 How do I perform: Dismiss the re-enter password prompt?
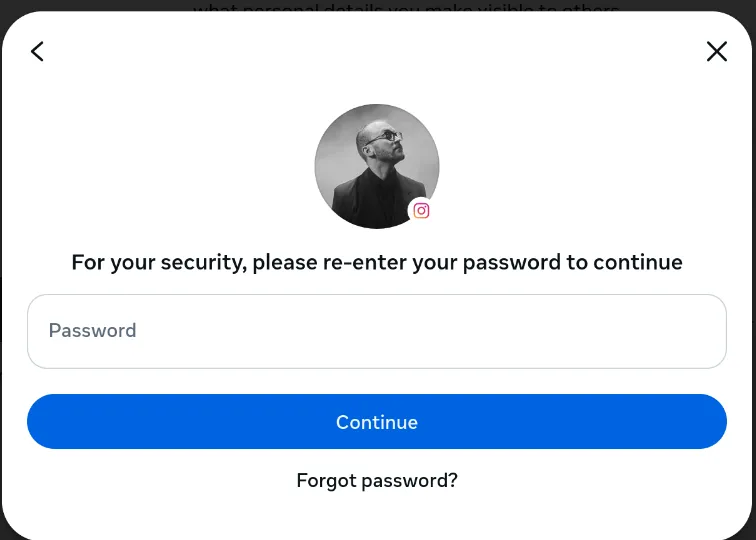point(716,51)
